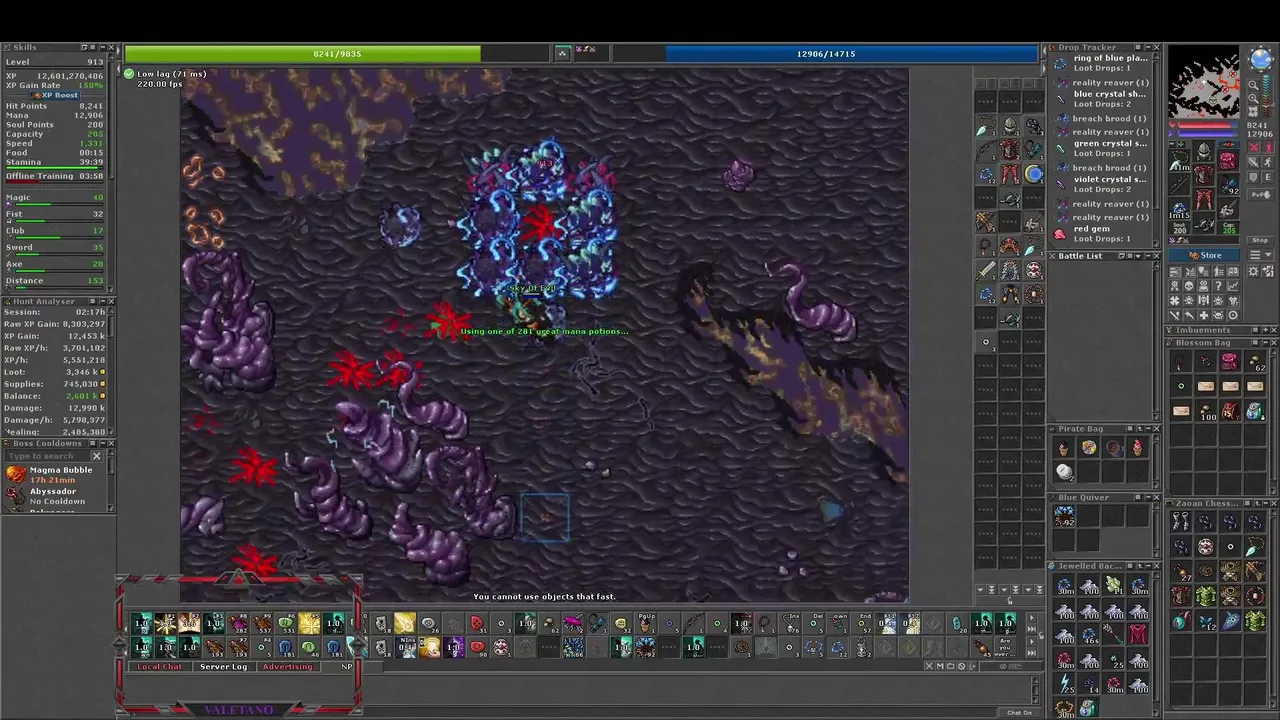The width and height of the screenshot is (1280, 720).
Task: Toggle expert mode E button
Action: coord(1267,177)
